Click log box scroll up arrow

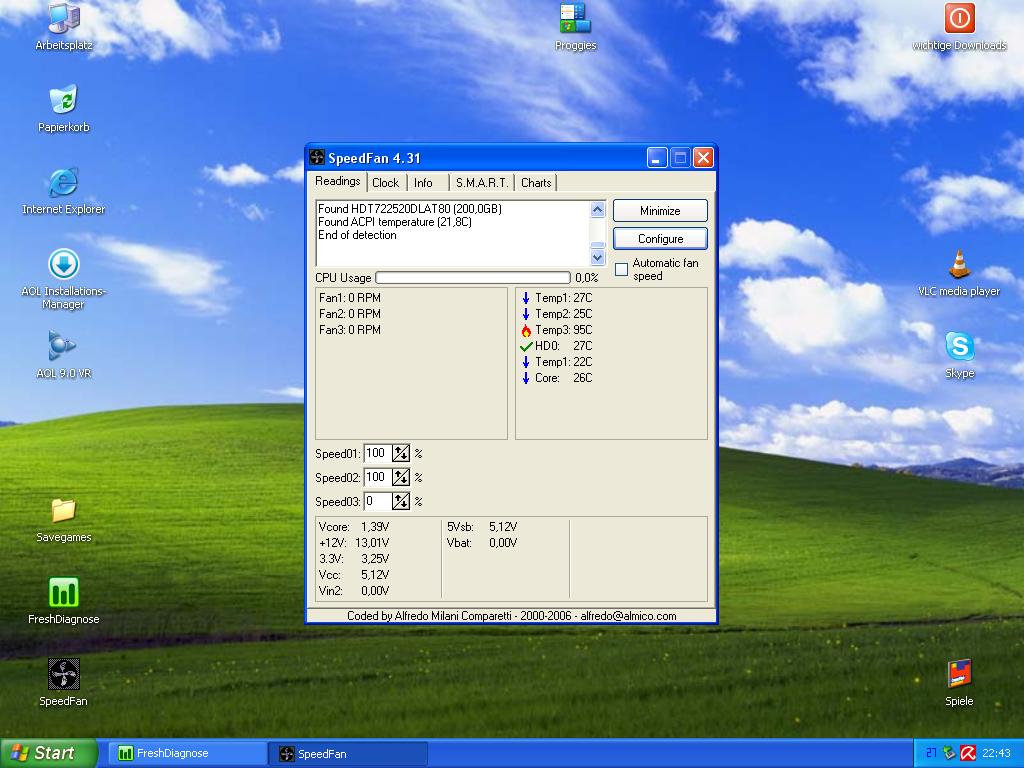click(x=598, y=209)
